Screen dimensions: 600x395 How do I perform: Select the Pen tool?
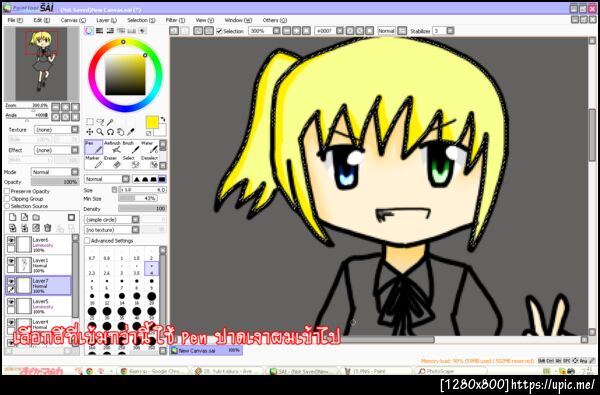[x=94, y=147]
